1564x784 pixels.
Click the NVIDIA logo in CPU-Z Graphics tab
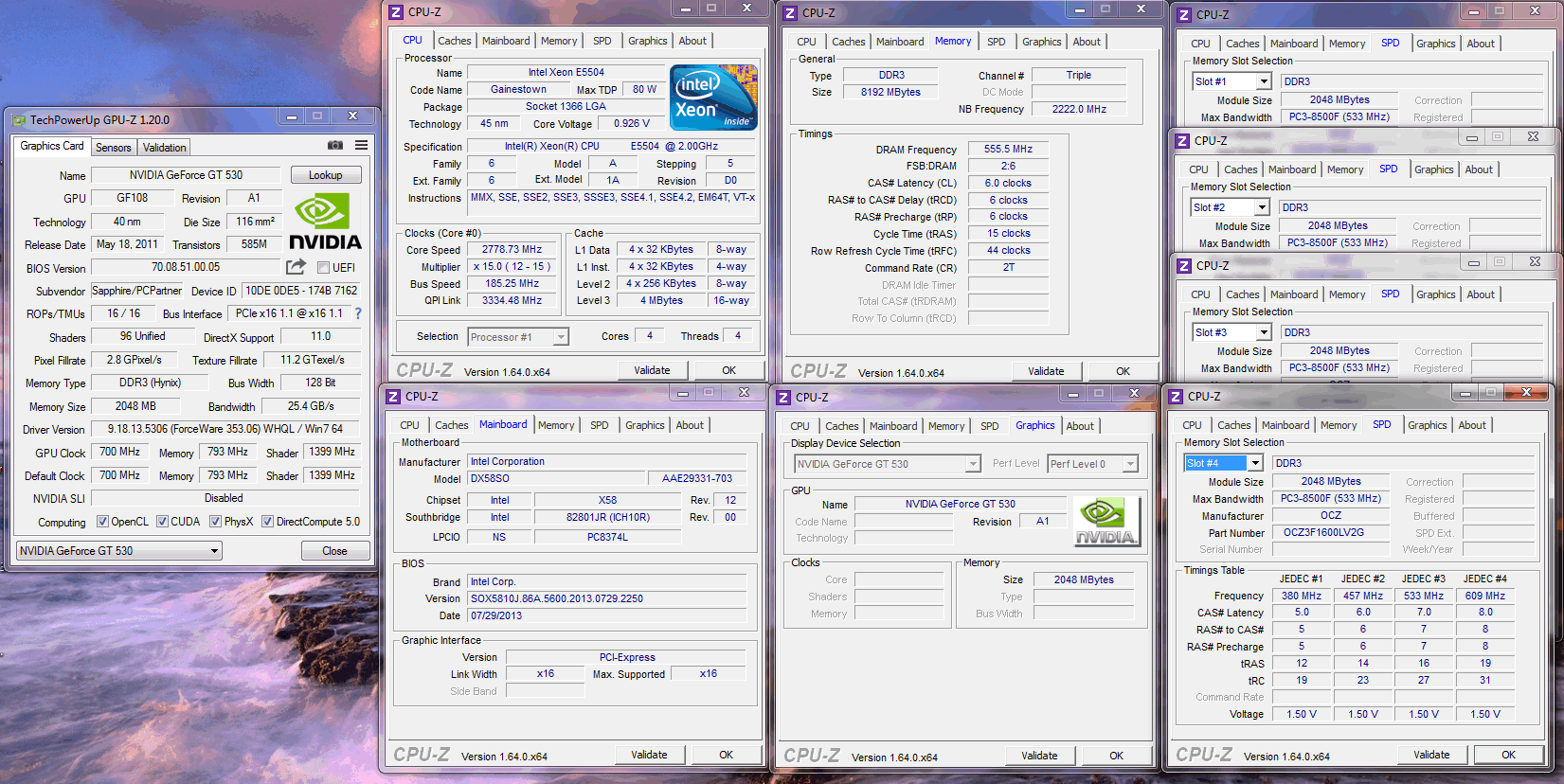pyautogui.click(x=1106, y=522)
